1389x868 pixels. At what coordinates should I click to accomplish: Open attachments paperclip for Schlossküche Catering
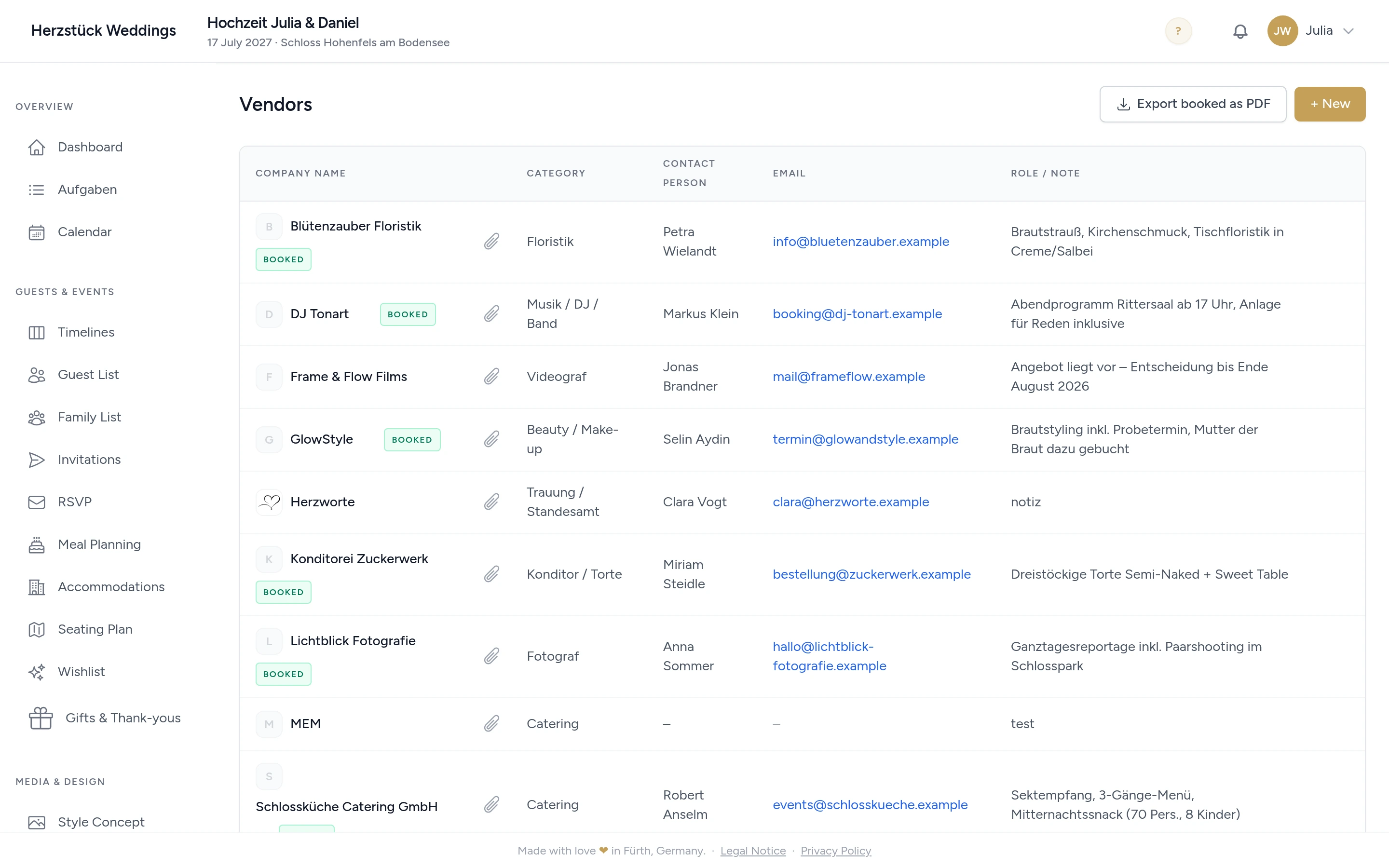[x=491, y=805]
